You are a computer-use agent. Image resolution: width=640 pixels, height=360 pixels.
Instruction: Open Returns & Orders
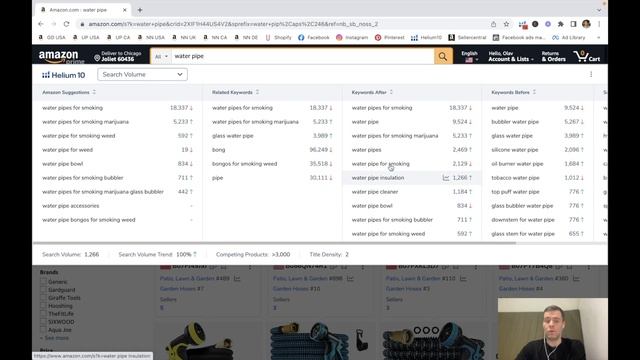tap(553, 56)
